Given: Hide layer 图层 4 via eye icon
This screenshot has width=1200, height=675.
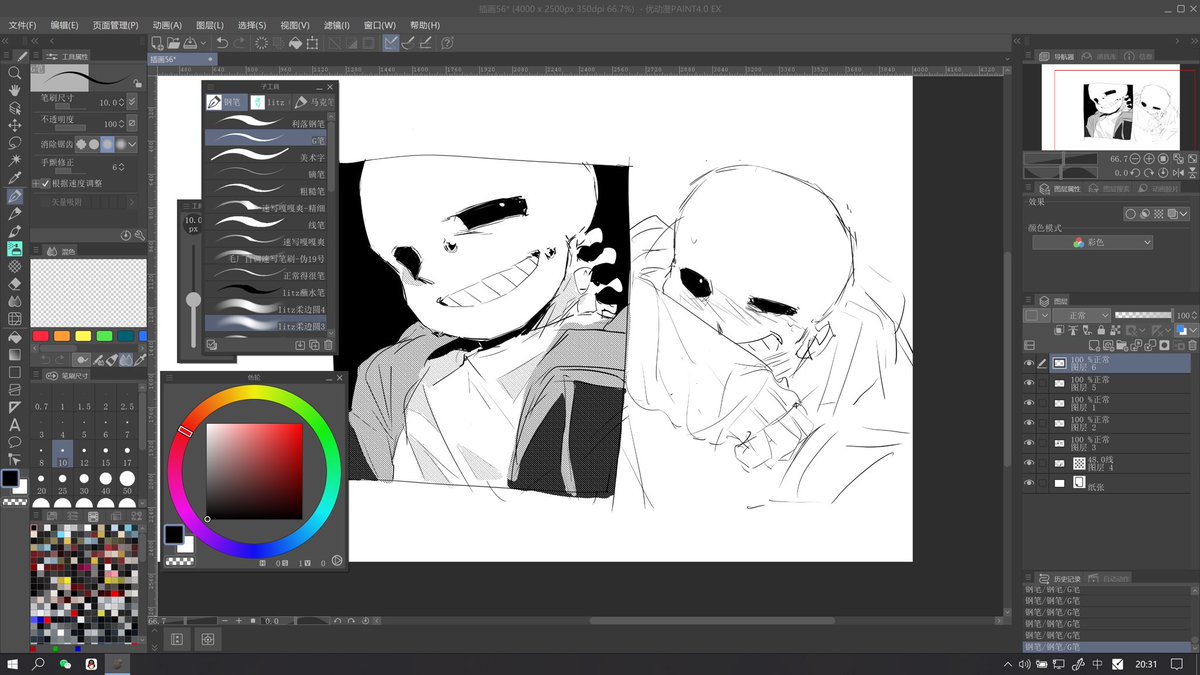Looking at the screenshot, I should (x=1029, y=463).
